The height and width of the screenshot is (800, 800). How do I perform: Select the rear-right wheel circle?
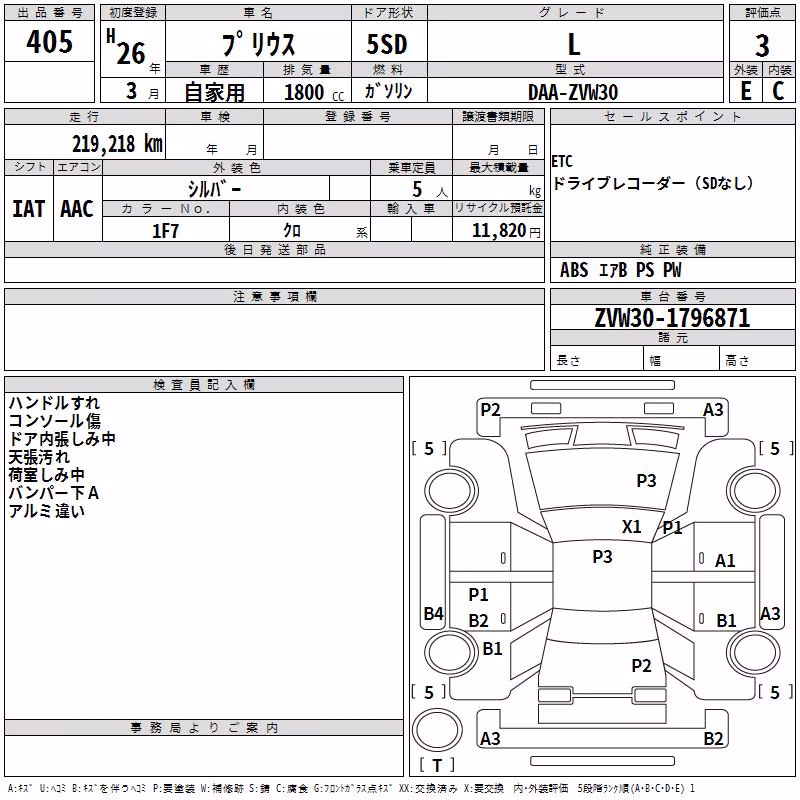[x=754, y=652]
